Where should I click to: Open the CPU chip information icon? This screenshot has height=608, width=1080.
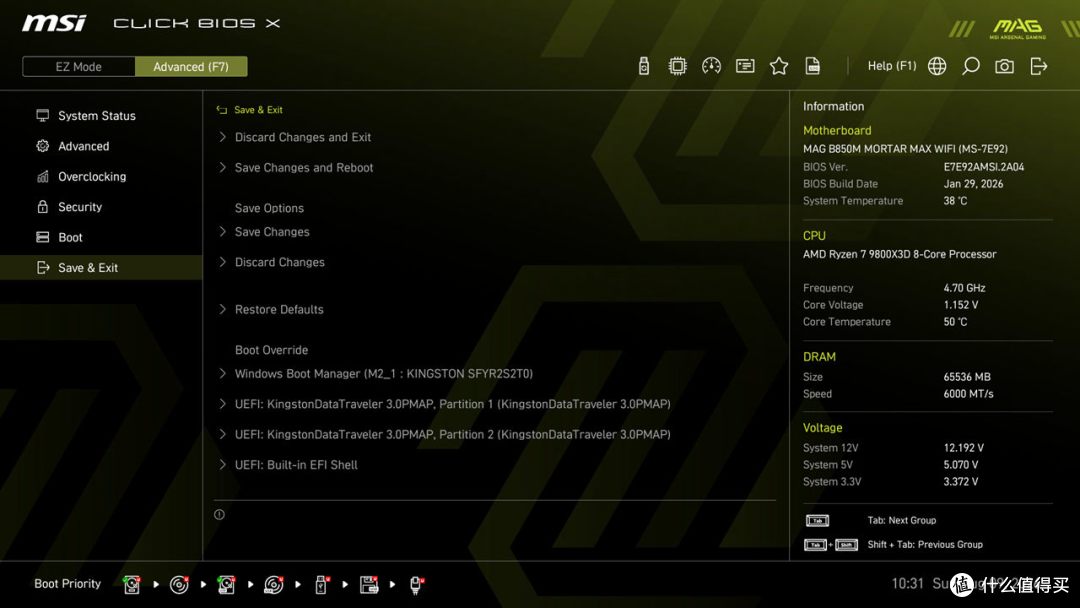click(x=678, y=66)
